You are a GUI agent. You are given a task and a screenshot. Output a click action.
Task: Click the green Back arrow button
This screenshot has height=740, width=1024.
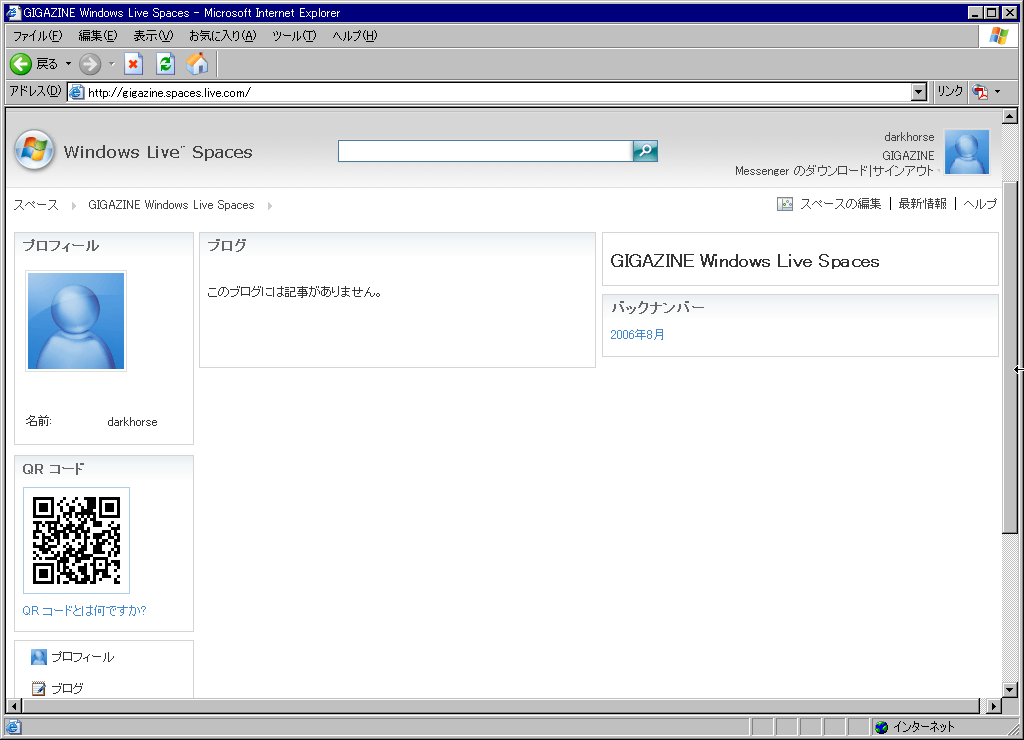tap(21, 64)
